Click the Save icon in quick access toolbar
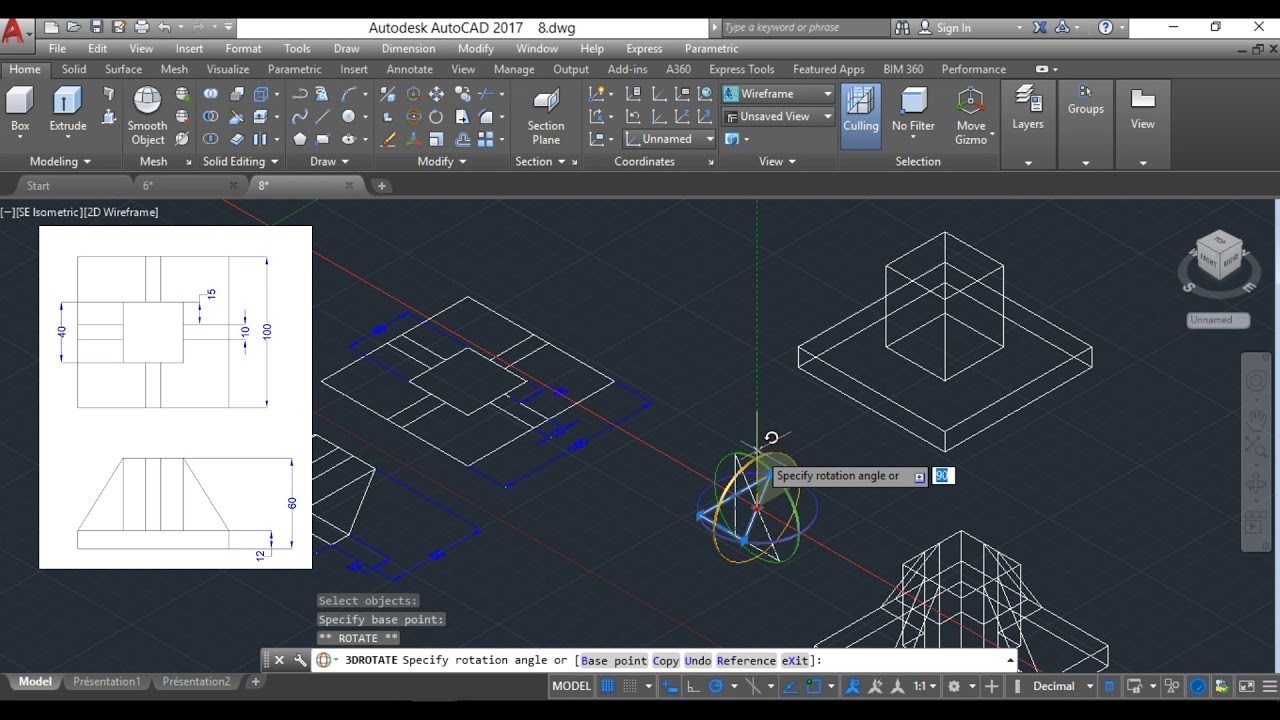1280x720 pixels. (x=97, y=27)
